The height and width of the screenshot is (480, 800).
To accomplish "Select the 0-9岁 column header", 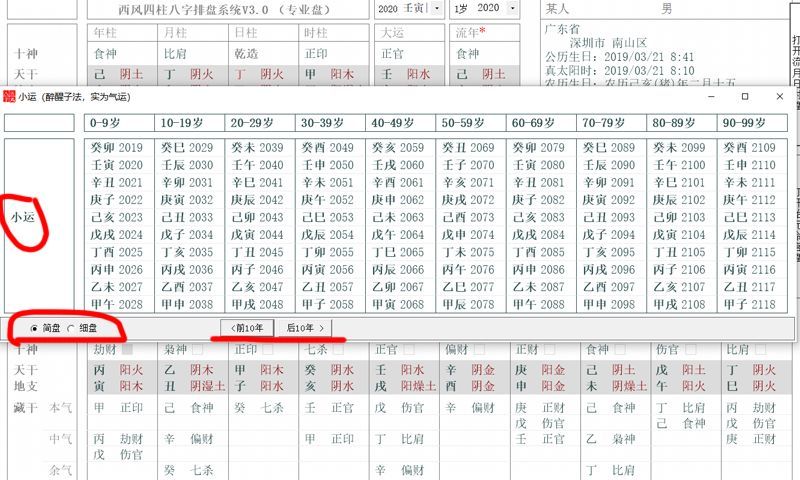I will 119,123.
